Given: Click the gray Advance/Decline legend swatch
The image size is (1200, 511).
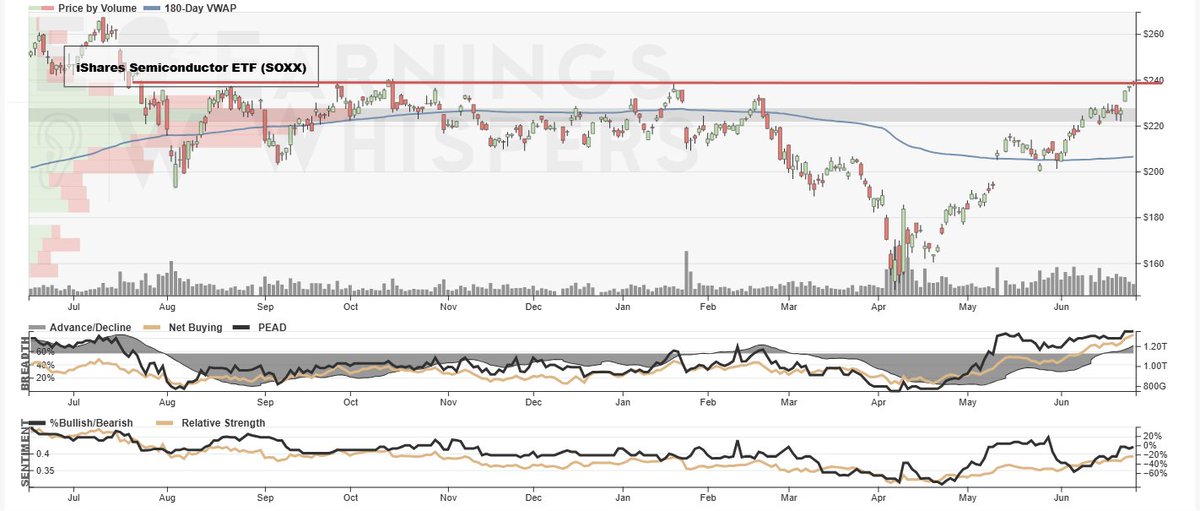Looking at the screenshot, I should [36, 327].
